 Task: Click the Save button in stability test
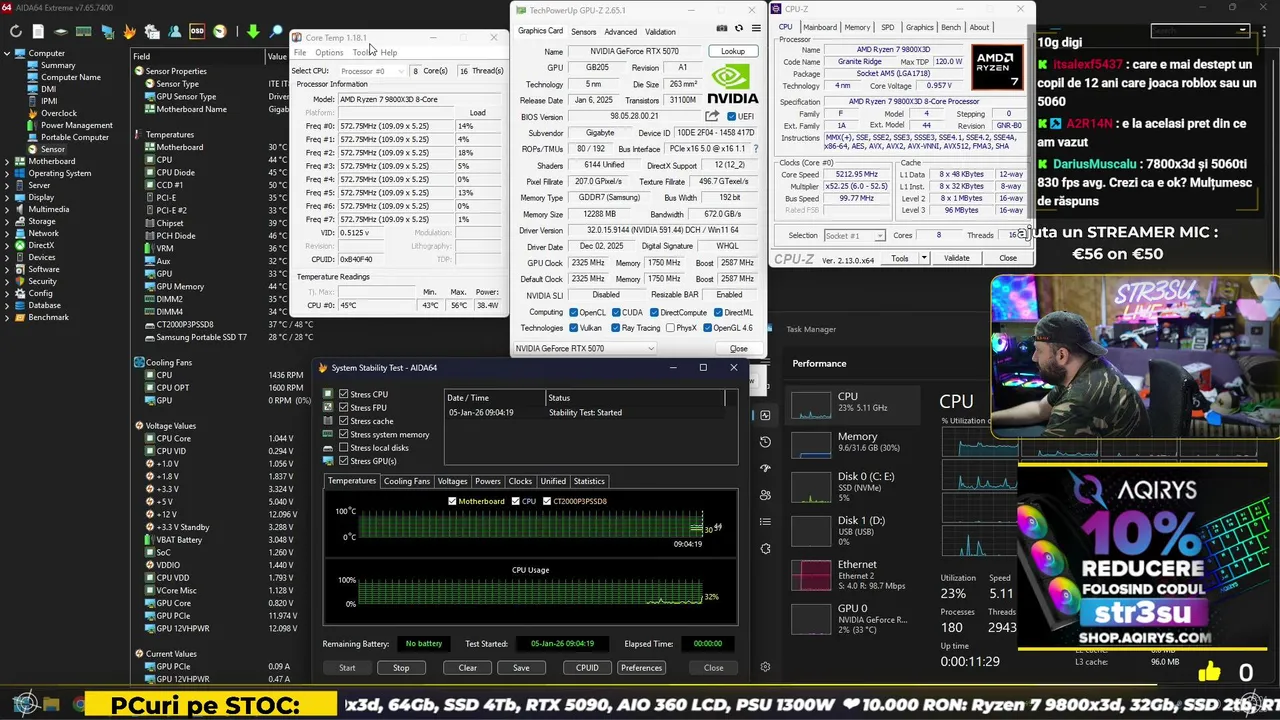[x=521, y=667]
